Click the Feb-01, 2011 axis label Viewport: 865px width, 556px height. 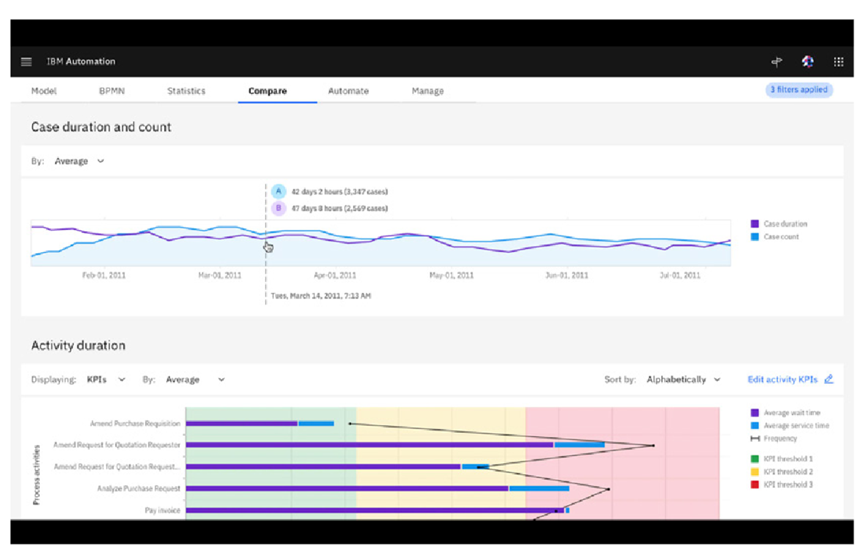(104, 275)
